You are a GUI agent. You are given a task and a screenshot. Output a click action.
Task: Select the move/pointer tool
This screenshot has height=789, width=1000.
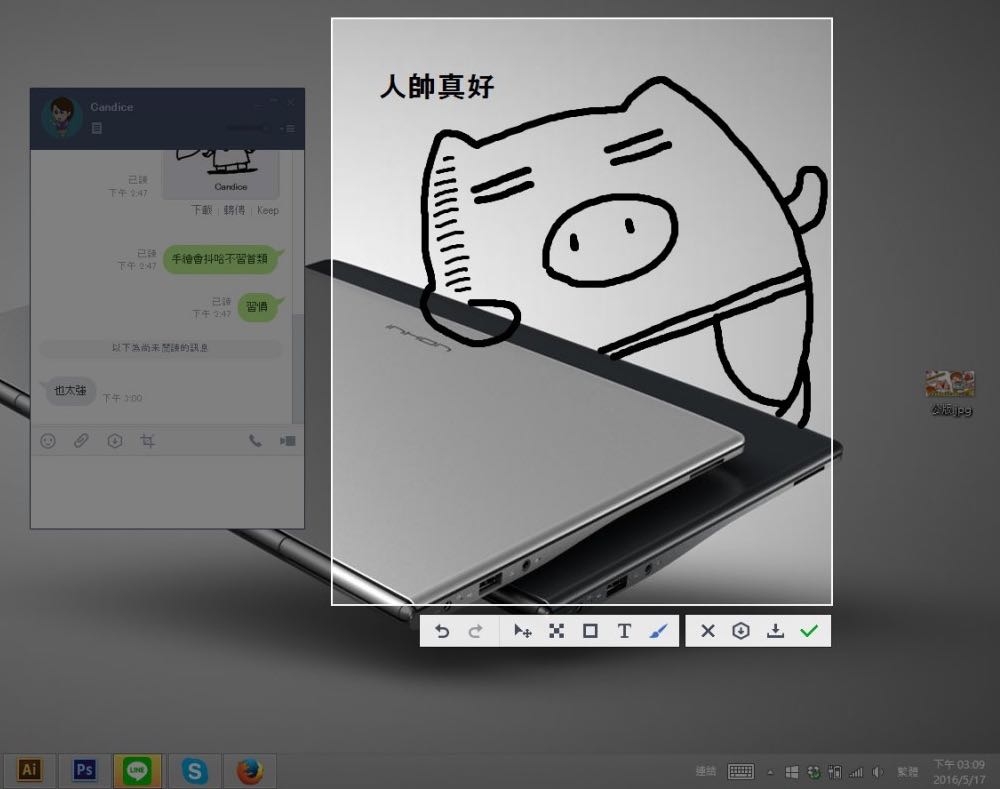(x=522, y=631)
